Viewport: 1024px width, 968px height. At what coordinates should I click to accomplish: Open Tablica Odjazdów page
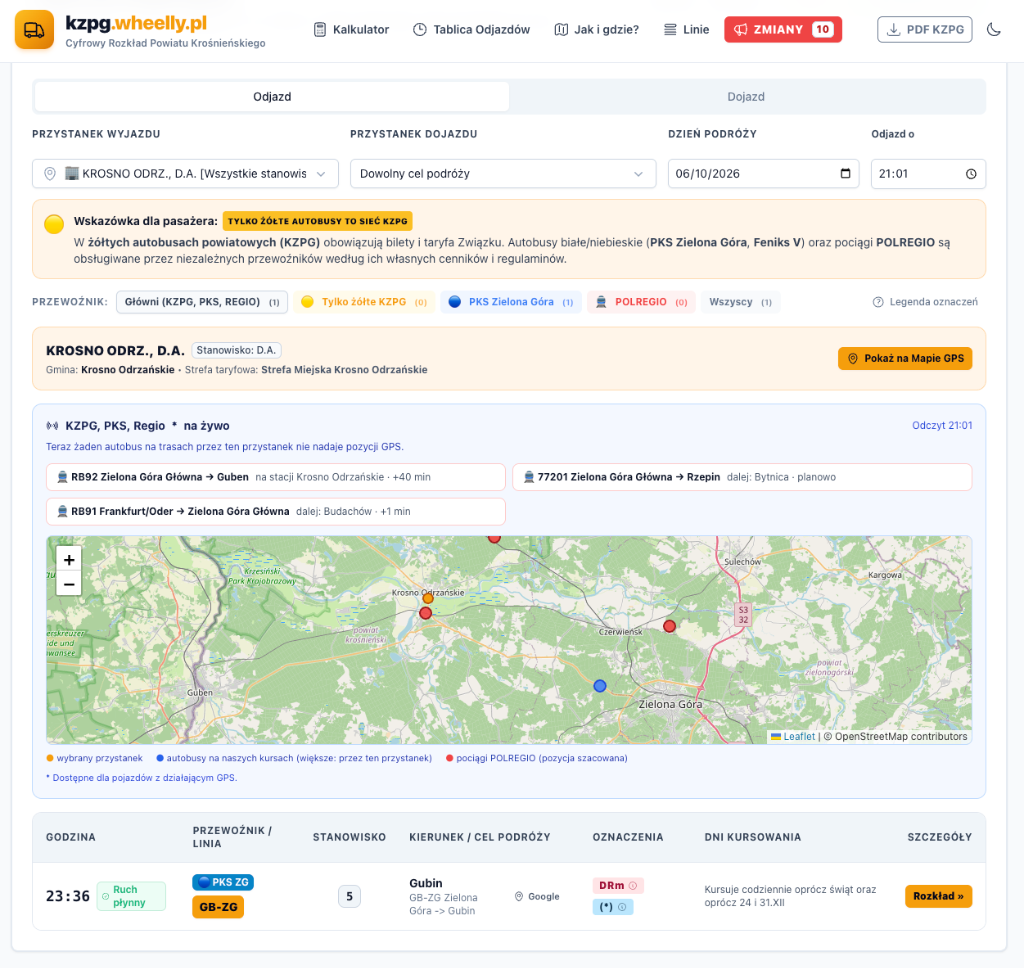click(x=472, y=29)
